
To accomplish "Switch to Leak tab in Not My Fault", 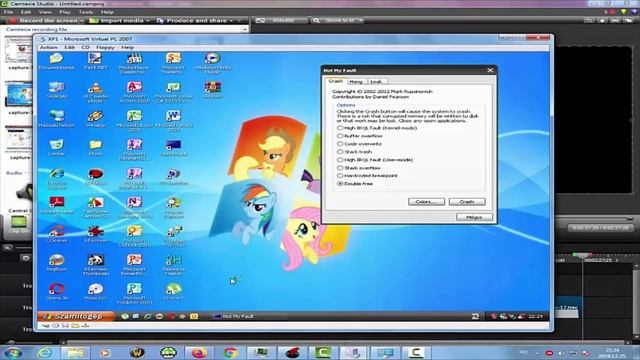I will (x=376, y=82).
